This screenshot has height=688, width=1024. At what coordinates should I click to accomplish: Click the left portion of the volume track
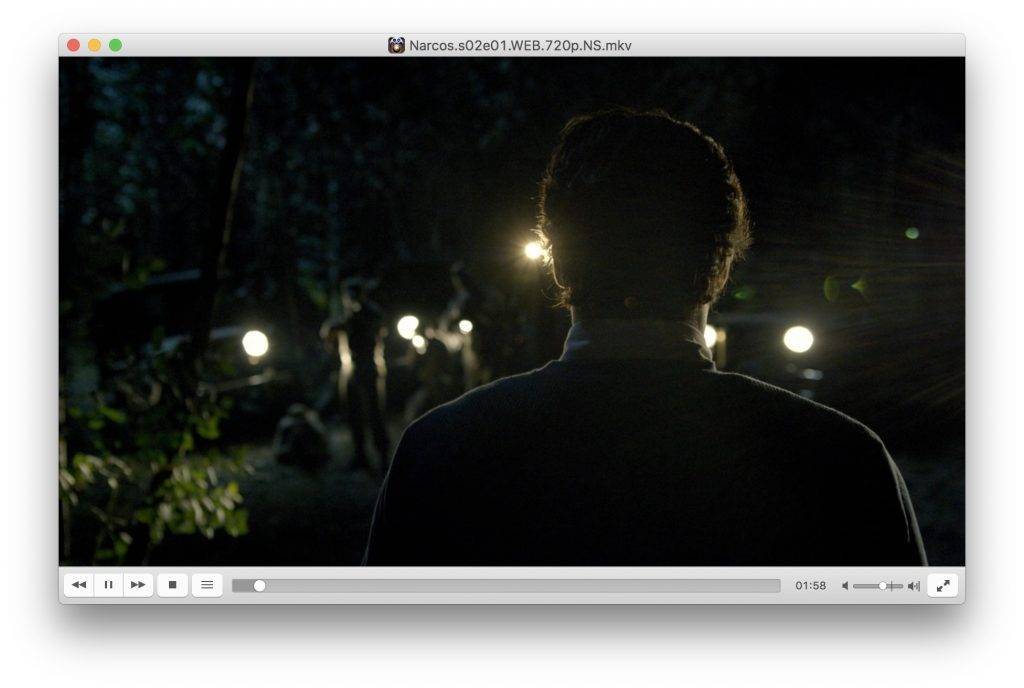tap(862, 586)
